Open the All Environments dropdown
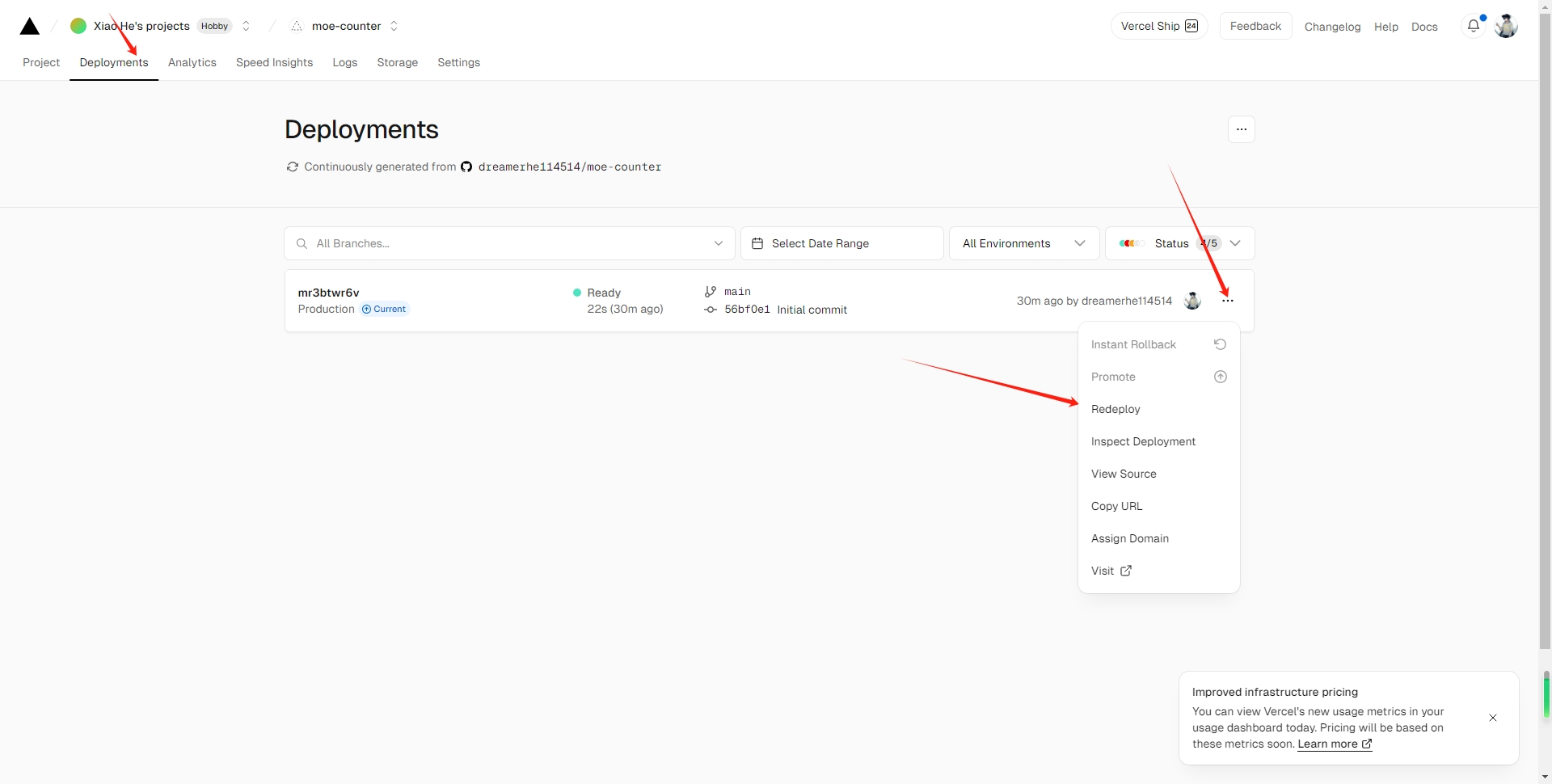 (x=1024, y=243)
